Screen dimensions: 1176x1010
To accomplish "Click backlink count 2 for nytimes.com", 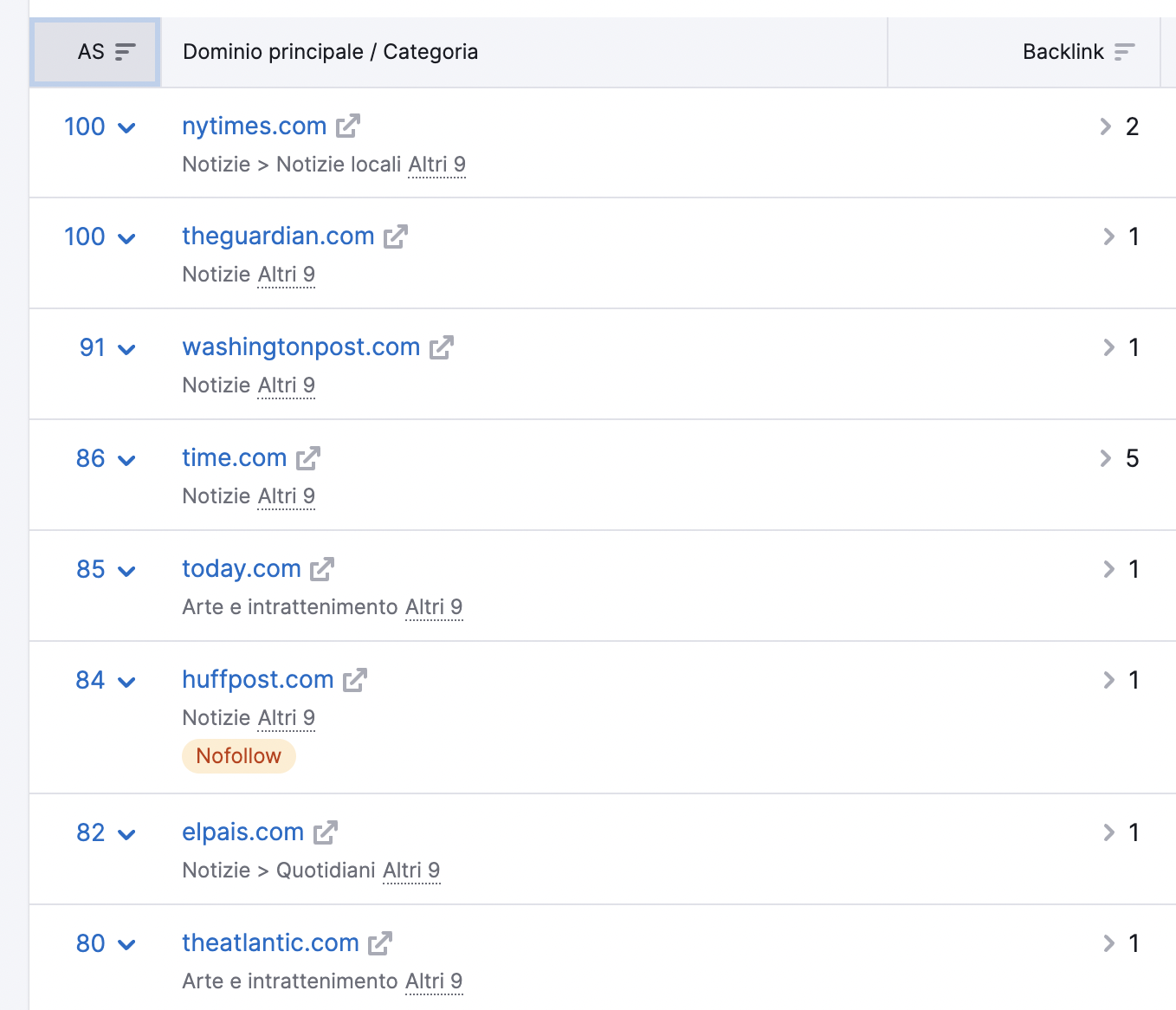I will (x=1132, y=127).
